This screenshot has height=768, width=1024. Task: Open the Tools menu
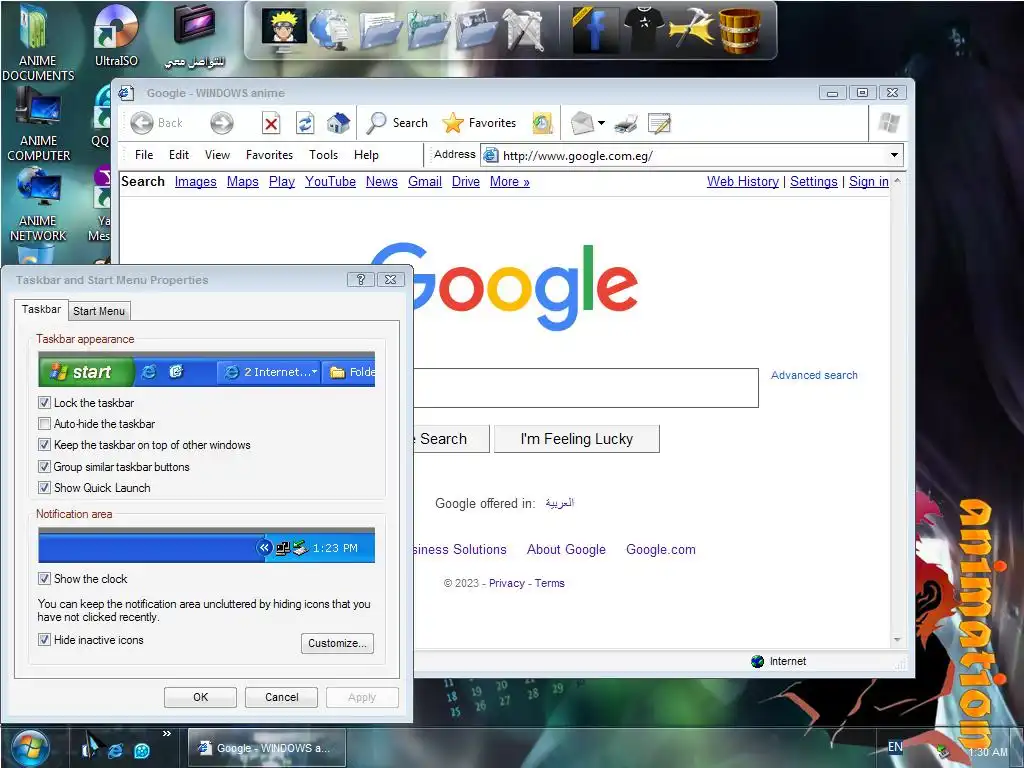(323, 155)
